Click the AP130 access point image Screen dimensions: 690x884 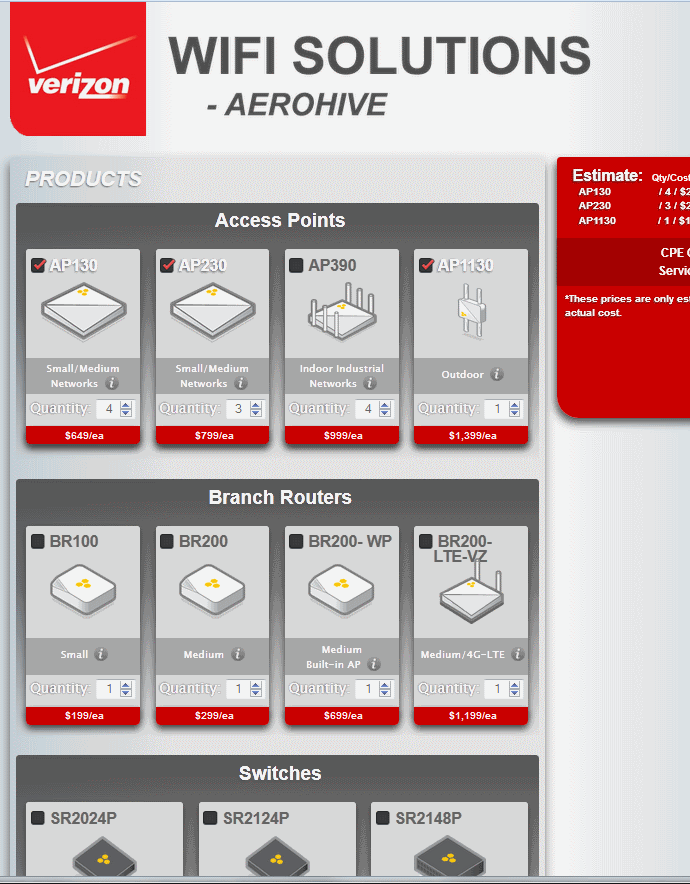pos(83,311)
